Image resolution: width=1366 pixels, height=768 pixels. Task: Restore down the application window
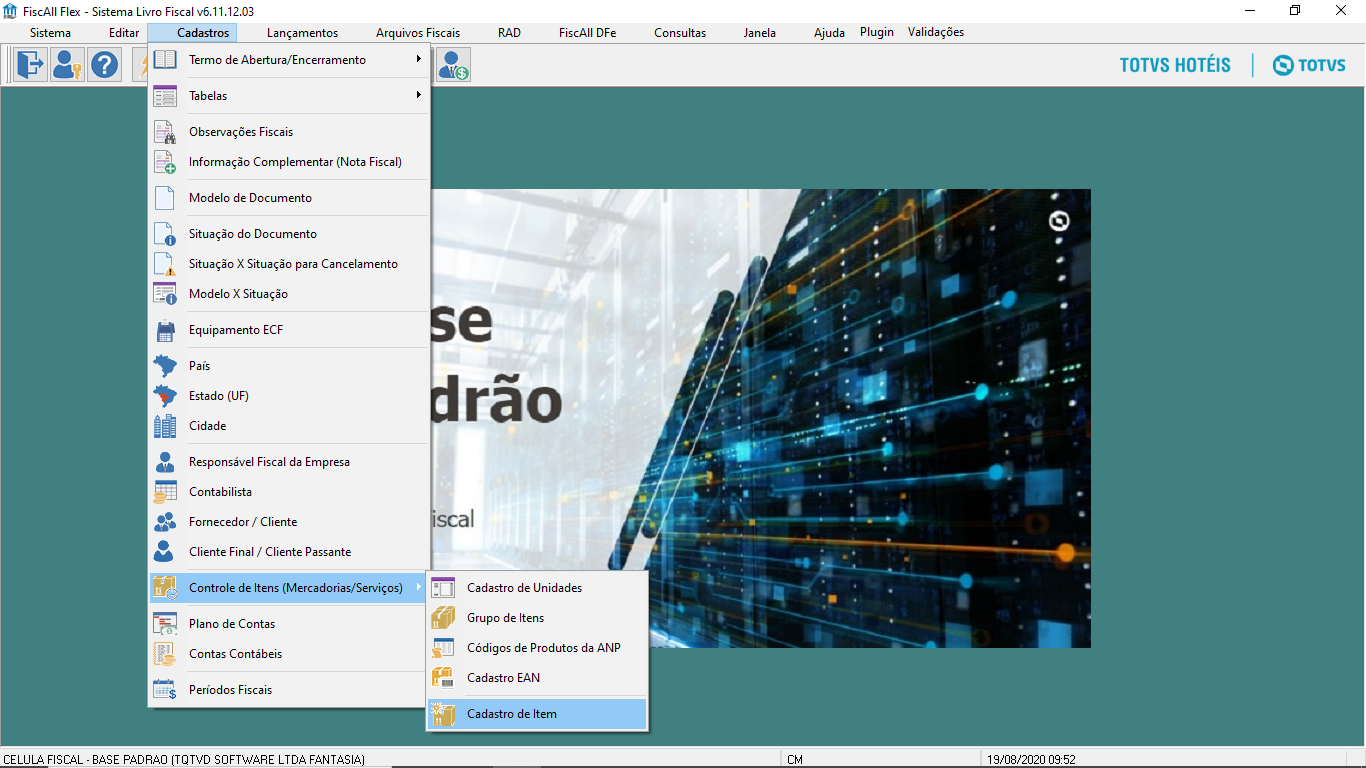click(x=1295, y=11)
